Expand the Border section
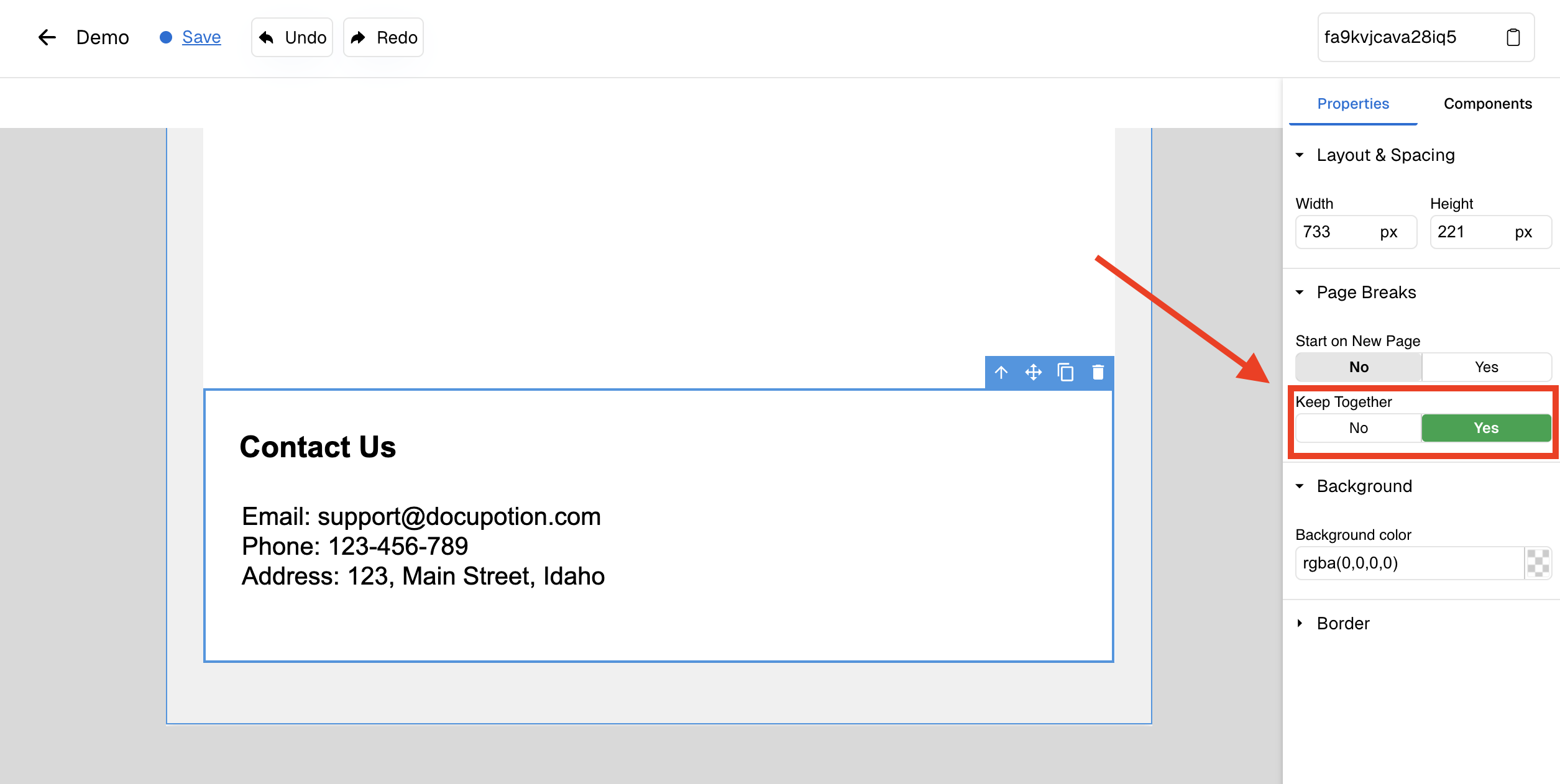 coord(1300,624)
